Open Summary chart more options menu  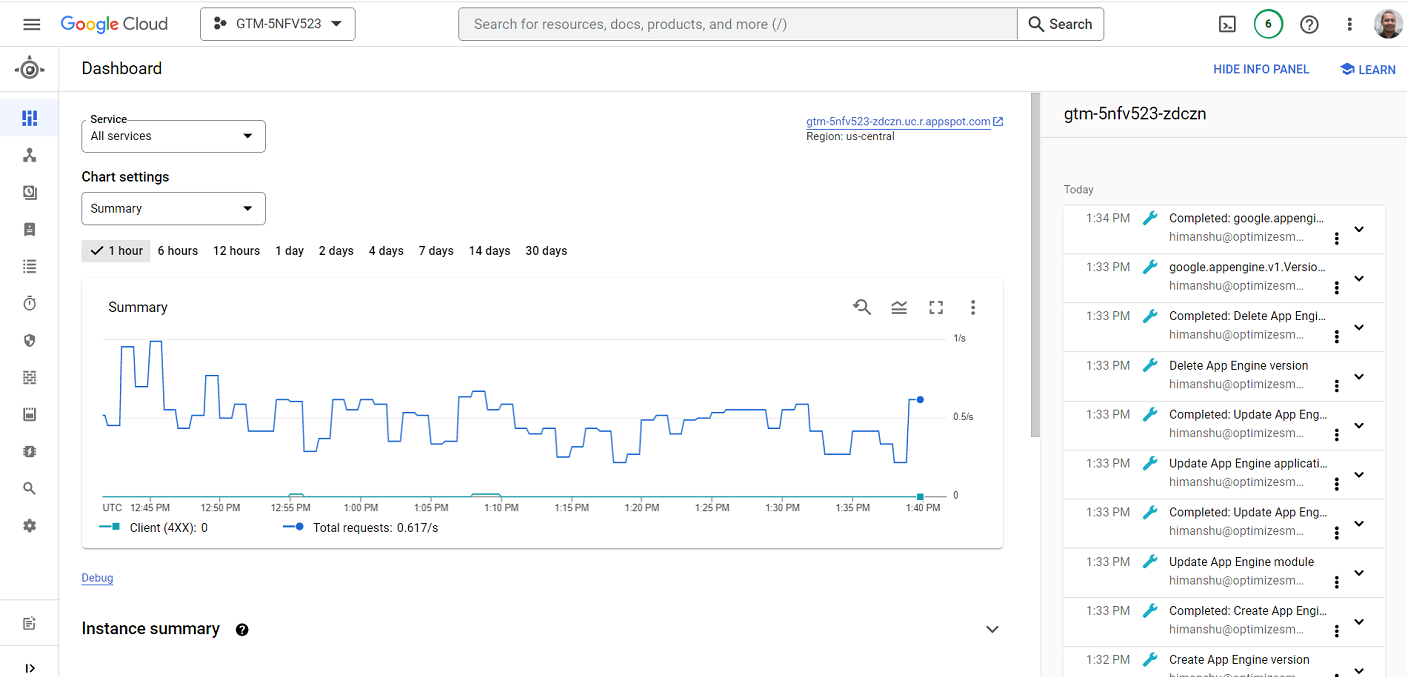pos(972,307)
